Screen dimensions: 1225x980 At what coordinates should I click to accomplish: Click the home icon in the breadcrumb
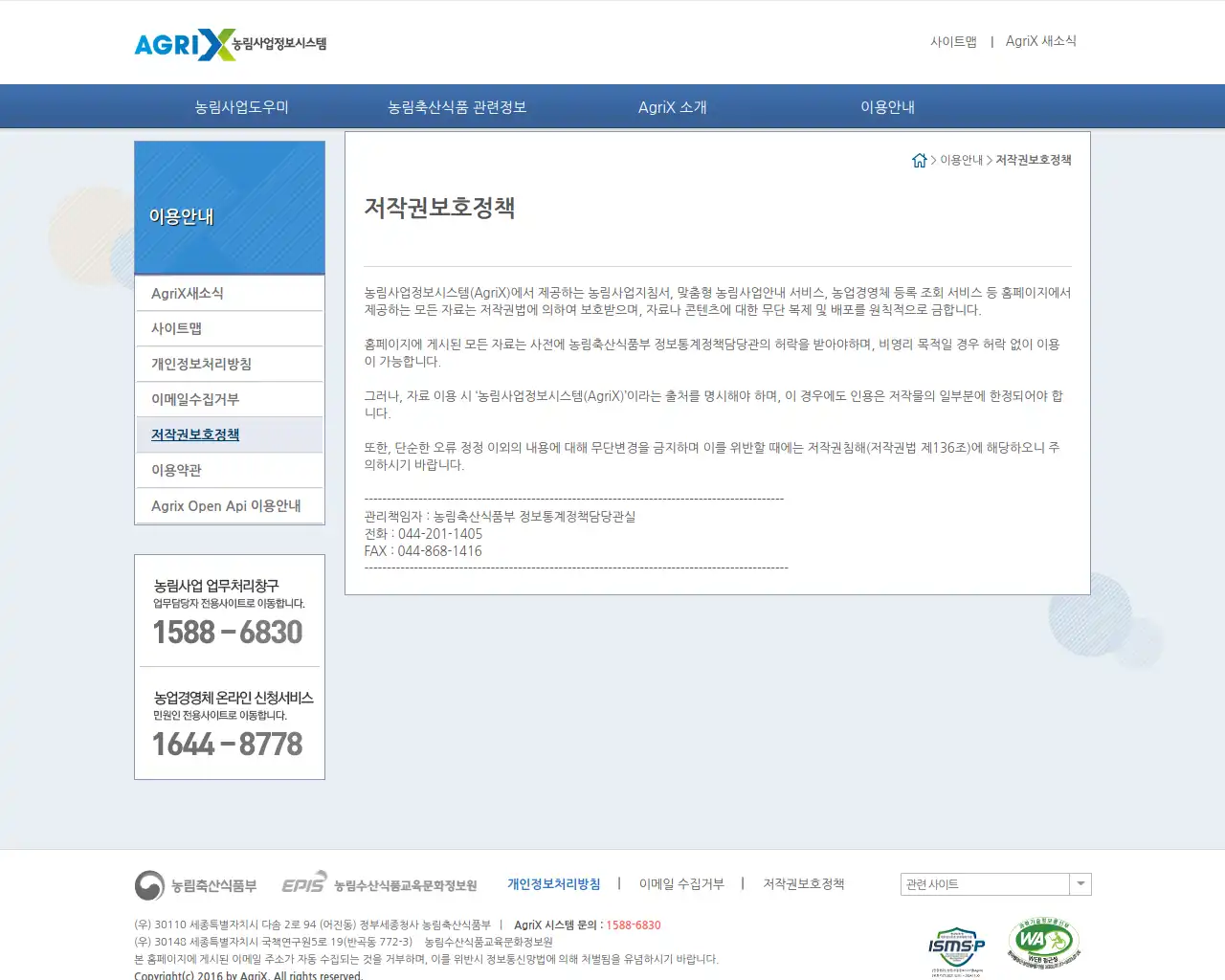tap(920, 160)
